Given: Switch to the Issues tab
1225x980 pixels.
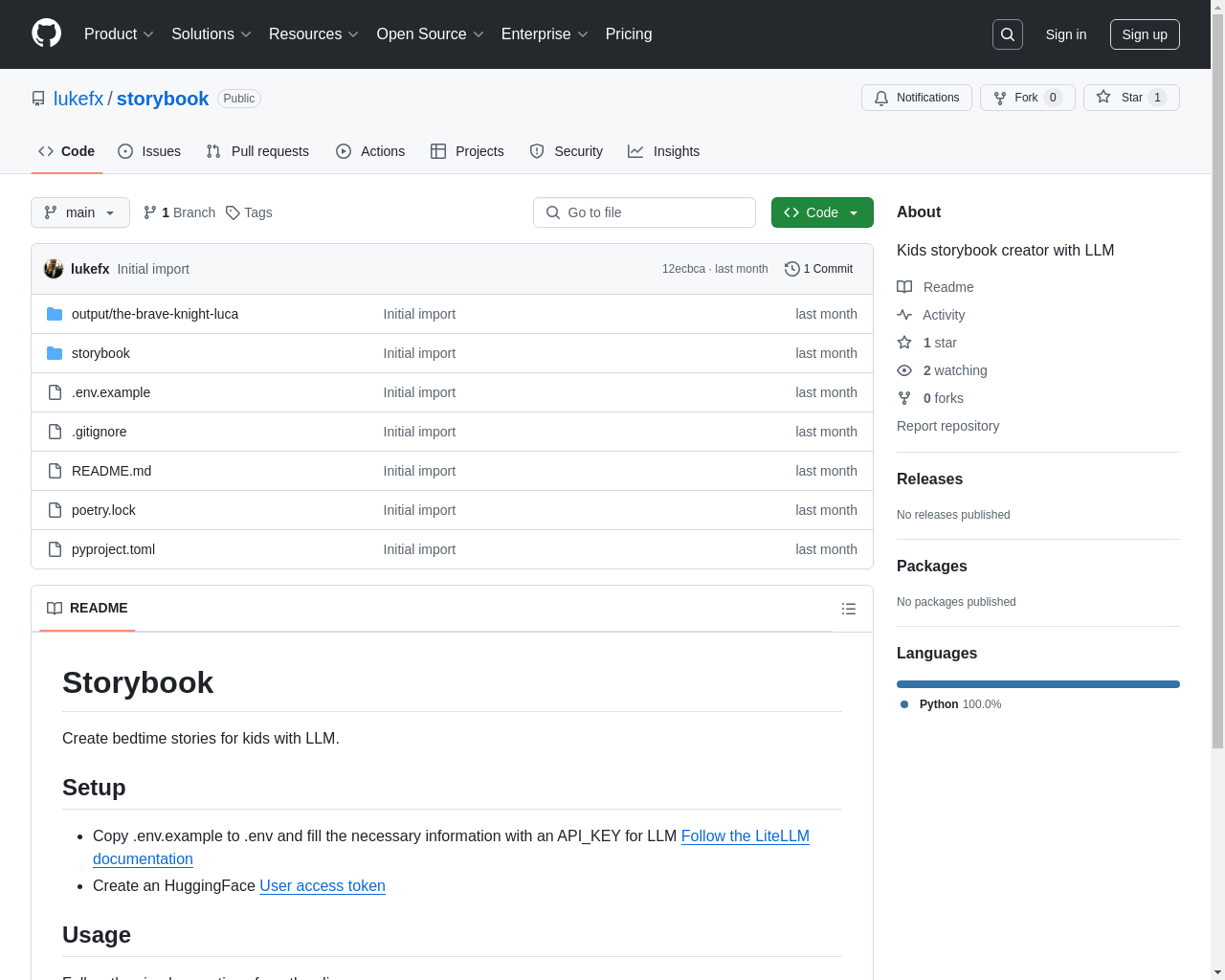Looking at the screenshot, I should 149,151.
